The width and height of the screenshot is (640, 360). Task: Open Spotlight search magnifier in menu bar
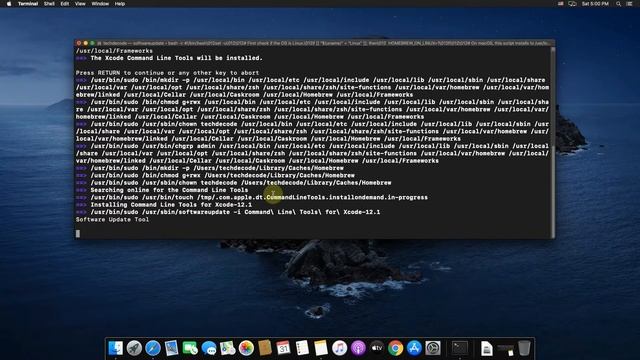click(618, 4)
